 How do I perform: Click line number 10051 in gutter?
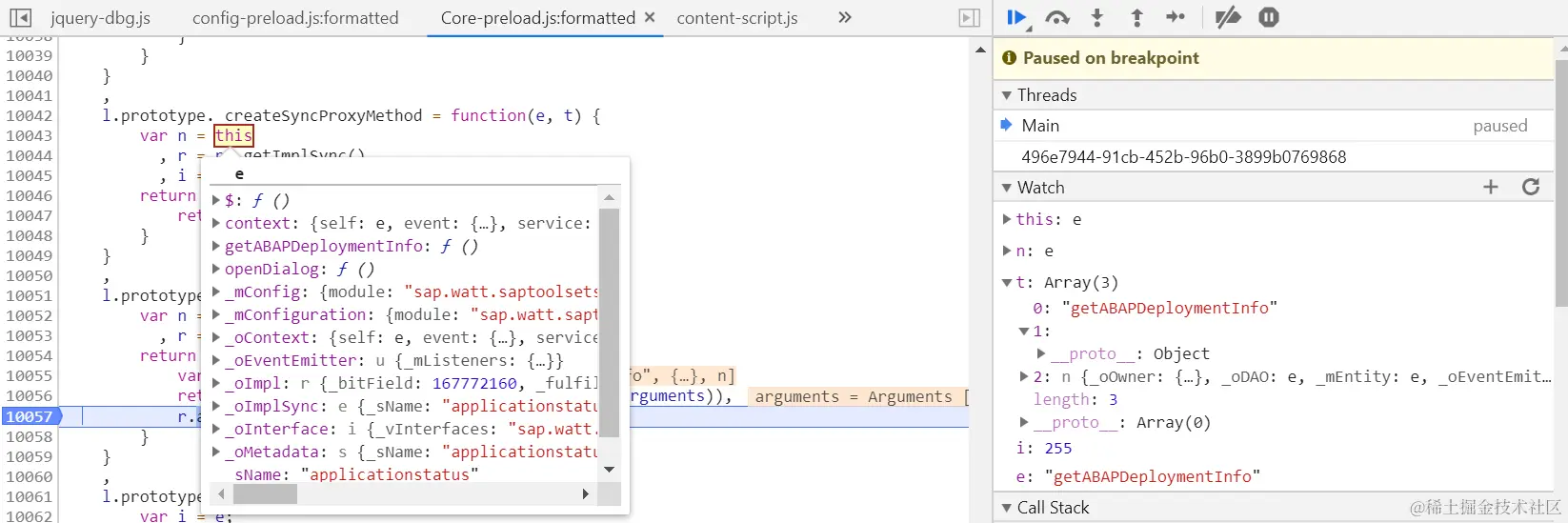pos(29,295)
